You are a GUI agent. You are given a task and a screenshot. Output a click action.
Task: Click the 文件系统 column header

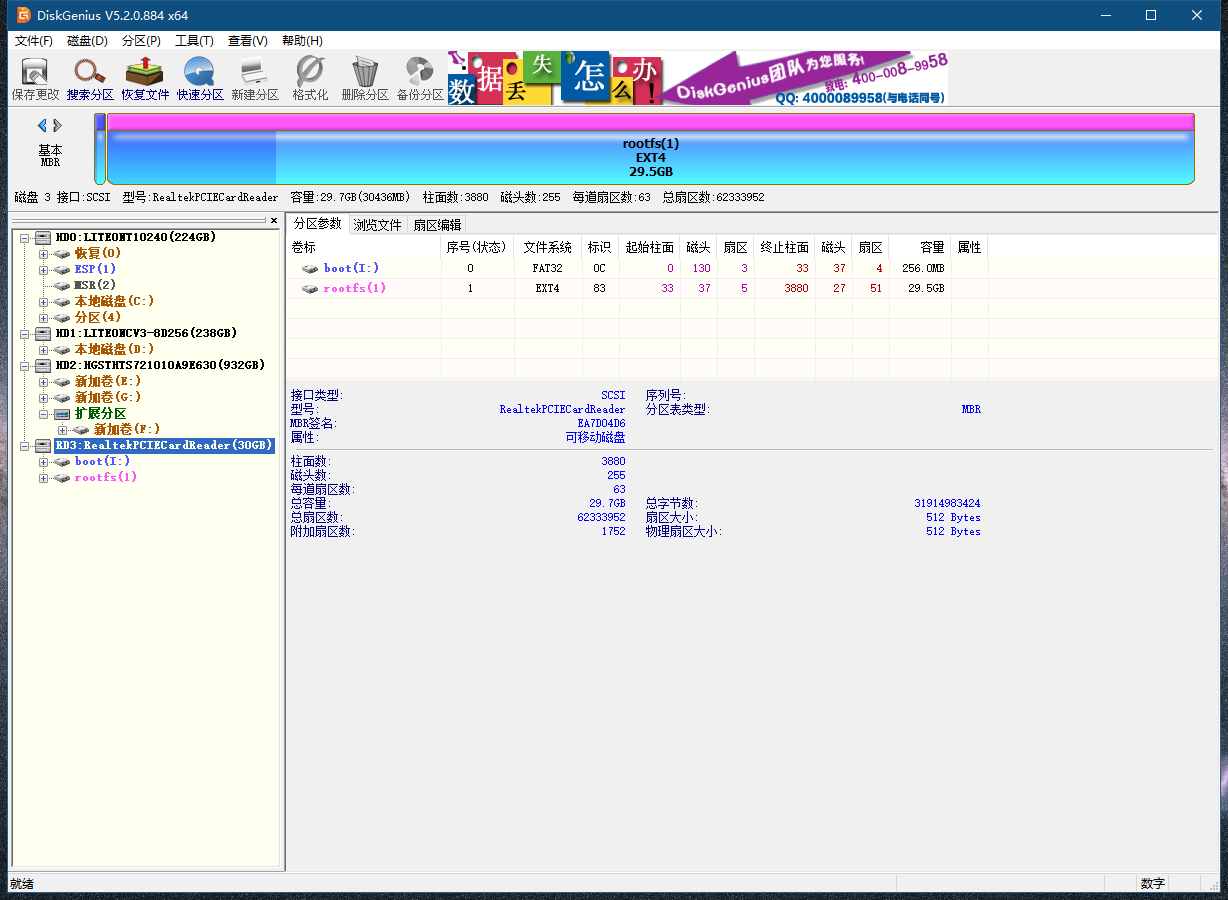(x=547, y=247)
